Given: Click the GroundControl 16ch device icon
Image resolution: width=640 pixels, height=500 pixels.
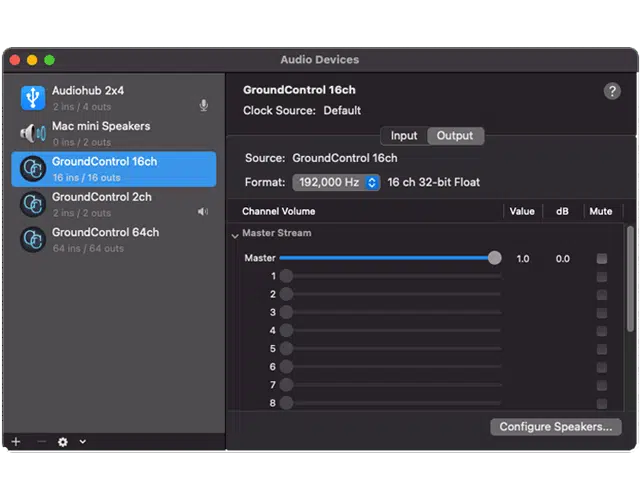Looking at the screenshot, I should [x=33, y=169].
